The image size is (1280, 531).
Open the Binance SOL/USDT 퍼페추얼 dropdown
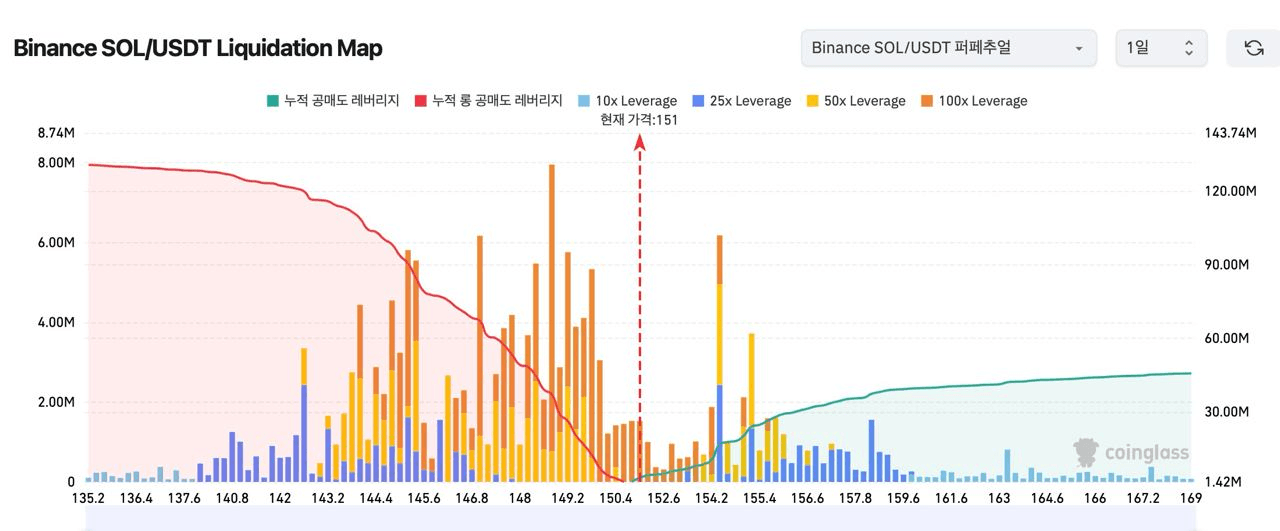(947, 48)
